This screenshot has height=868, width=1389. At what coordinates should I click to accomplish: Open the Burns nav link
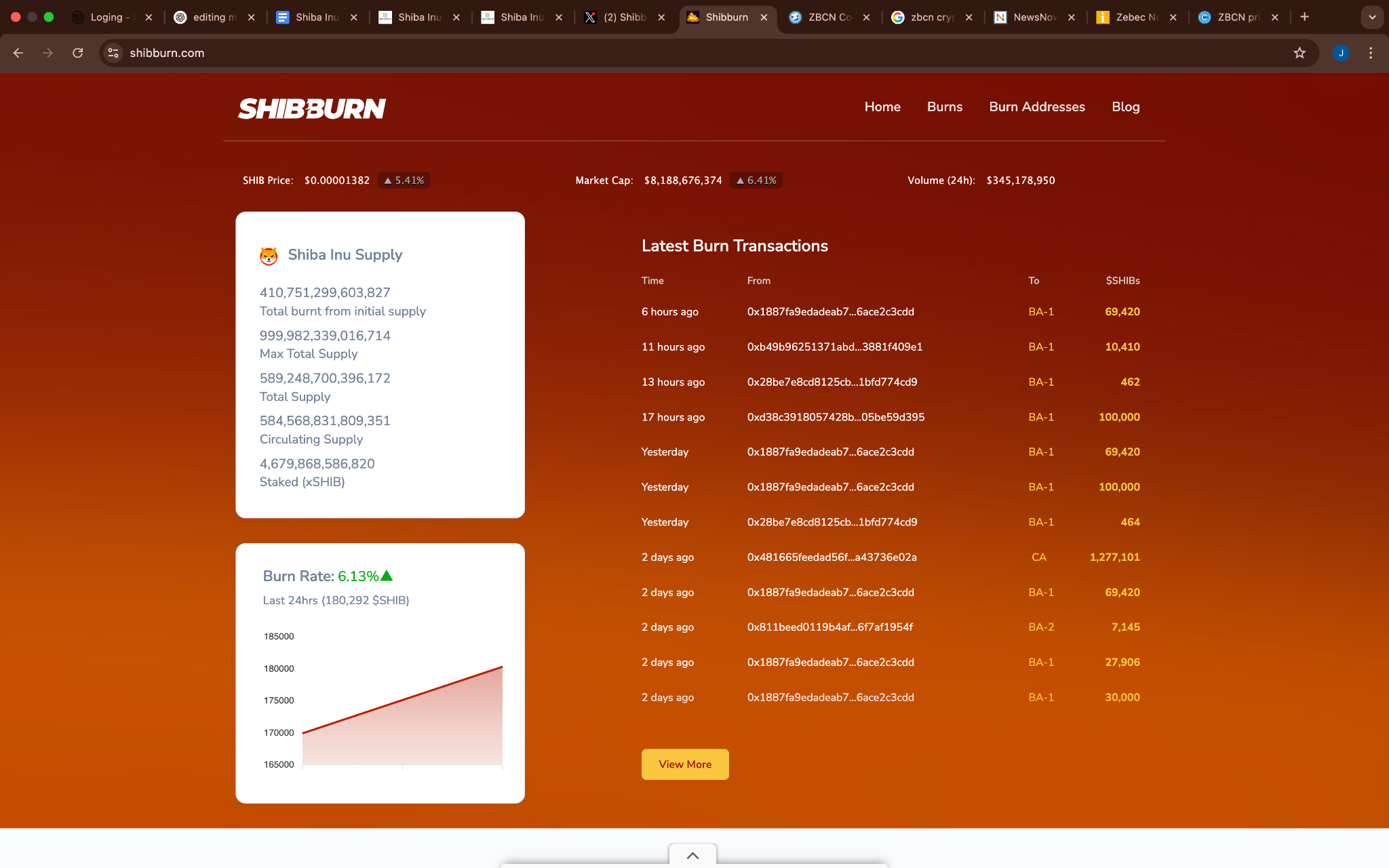tap(945, 107)
